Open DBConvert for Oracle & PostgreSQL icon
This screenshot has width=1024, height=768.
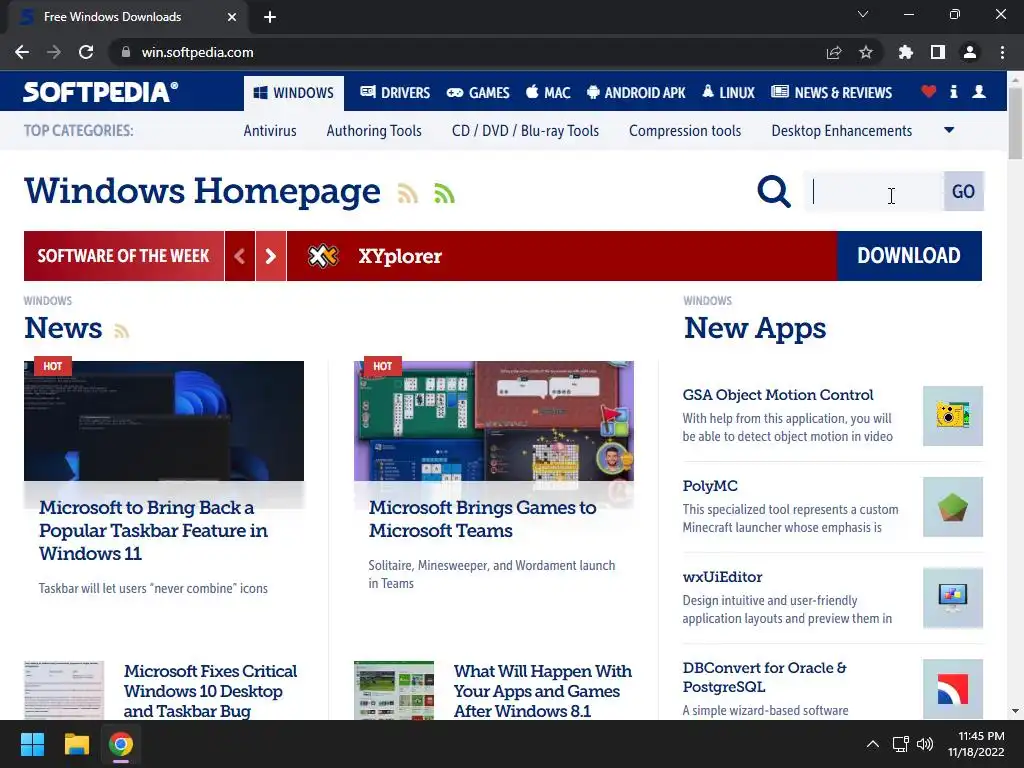click(952, 689)
